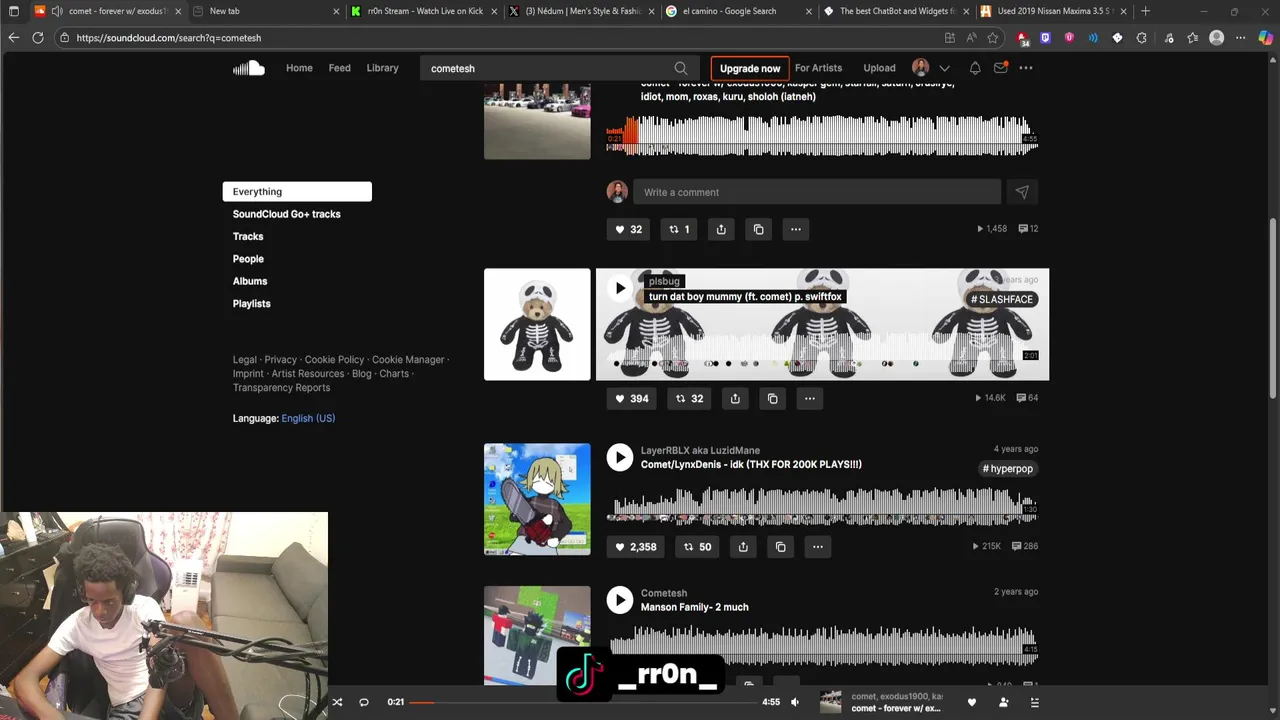
Task: Share the Comet/LynxDenis - idk track
Action: pos(743,547)
